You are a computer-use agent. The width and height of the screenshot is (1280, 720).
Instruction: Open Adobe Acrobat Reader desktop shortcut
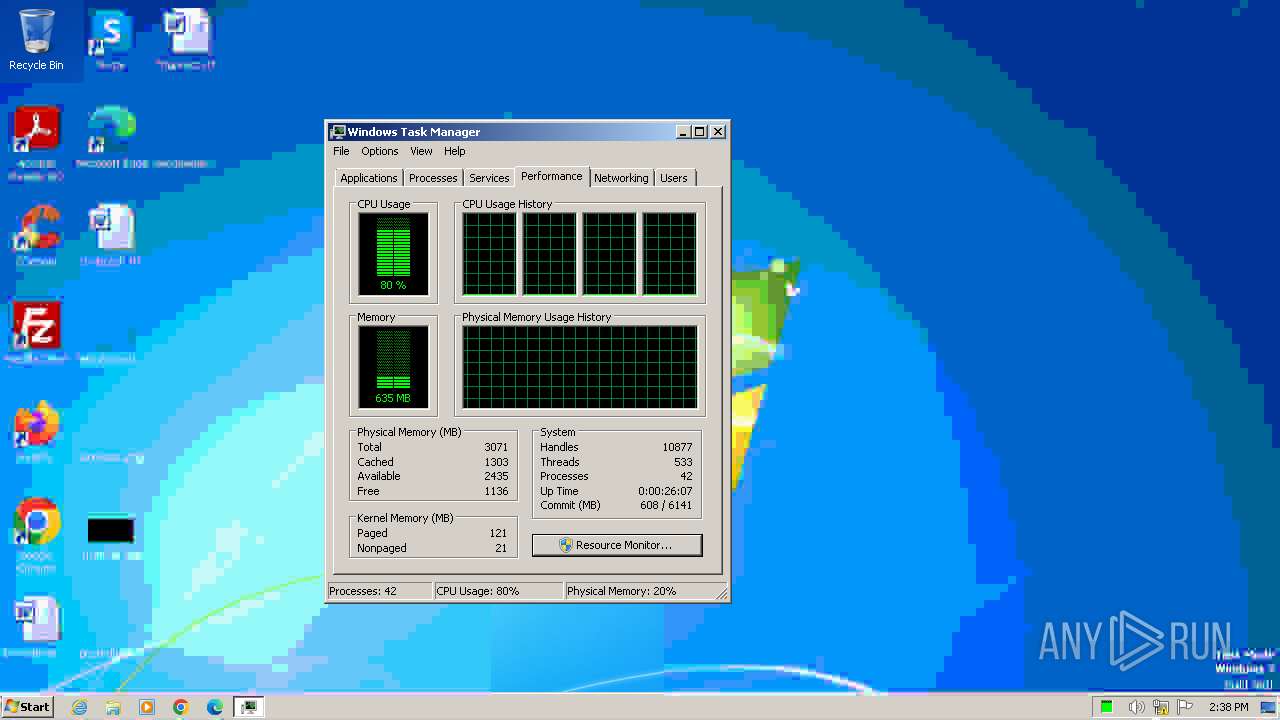click(x=36, y=142)
